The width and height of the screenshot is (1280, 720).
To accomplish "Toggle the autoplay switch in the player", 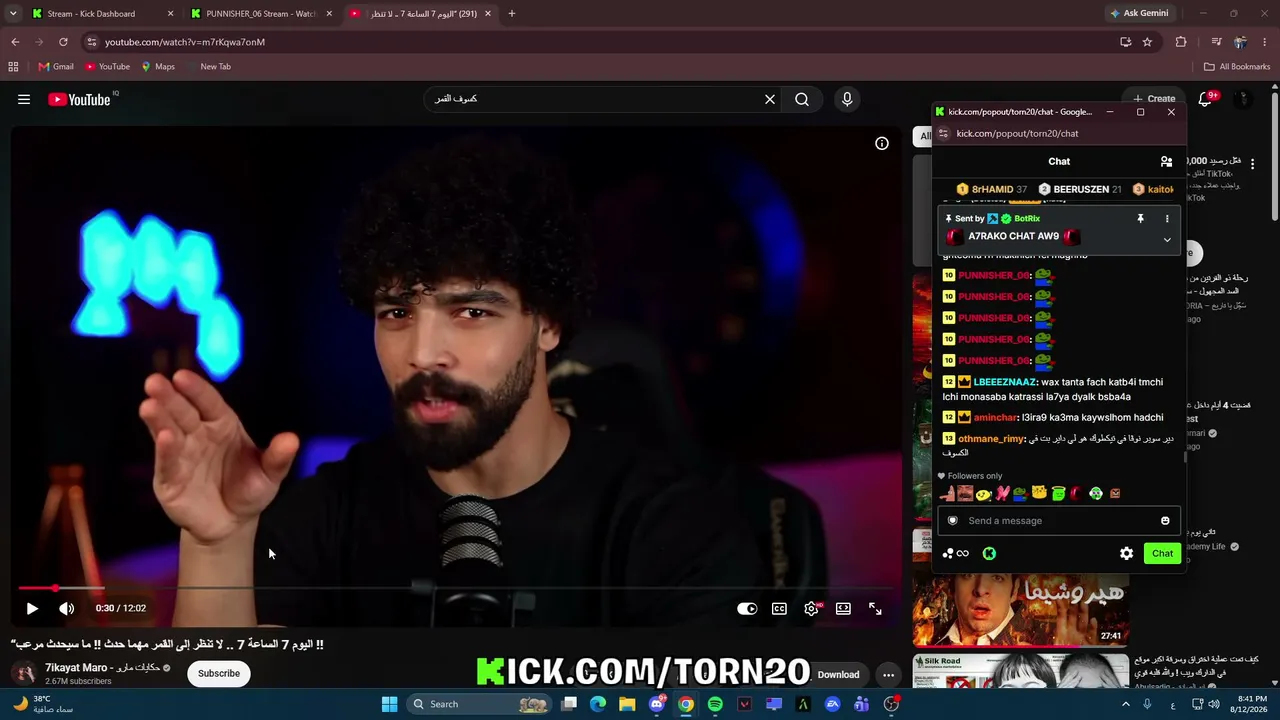I will [747, 608].
